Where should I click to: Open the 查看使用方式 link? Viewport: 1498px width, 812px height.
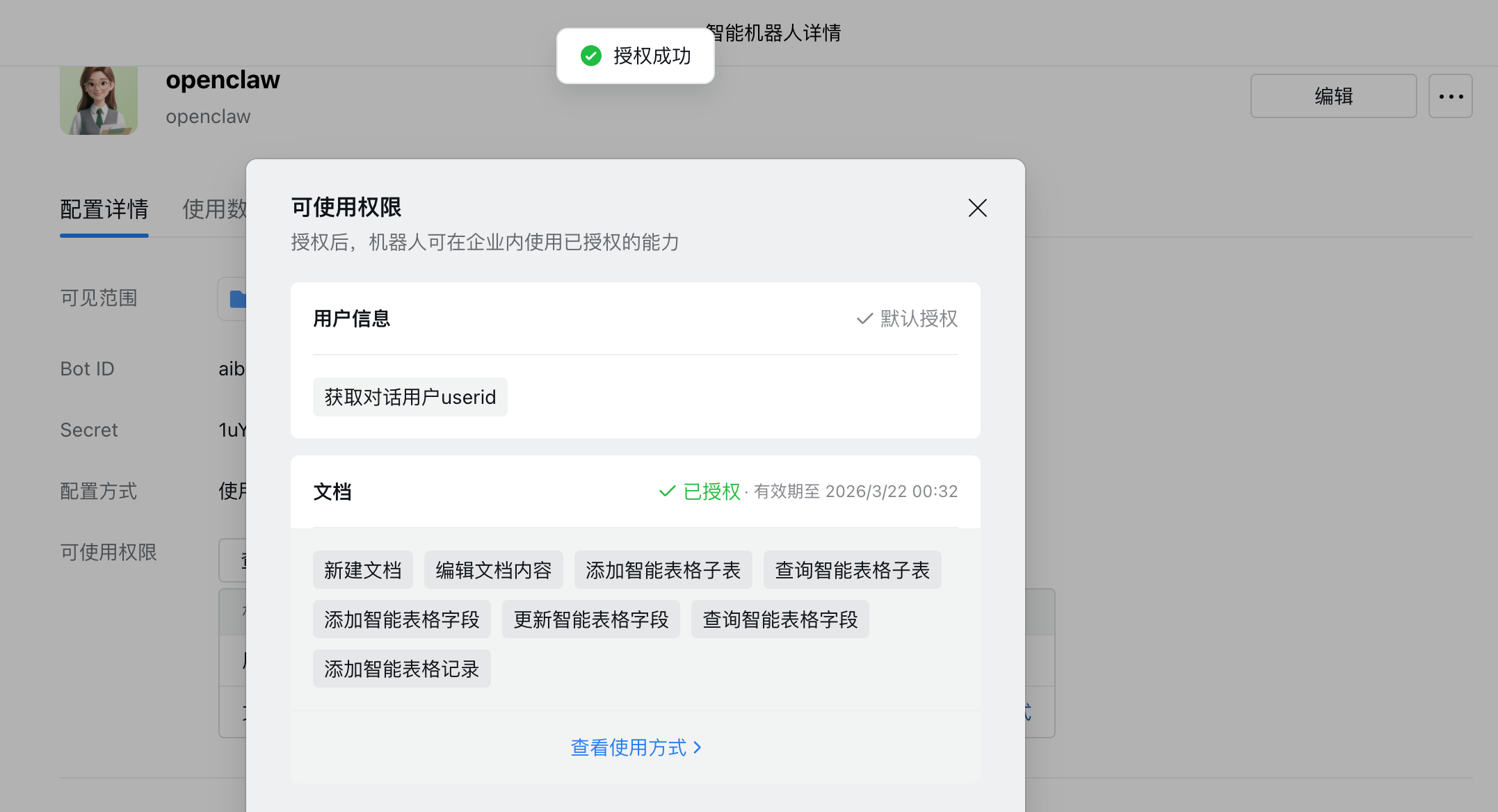[x=628, y=747]
